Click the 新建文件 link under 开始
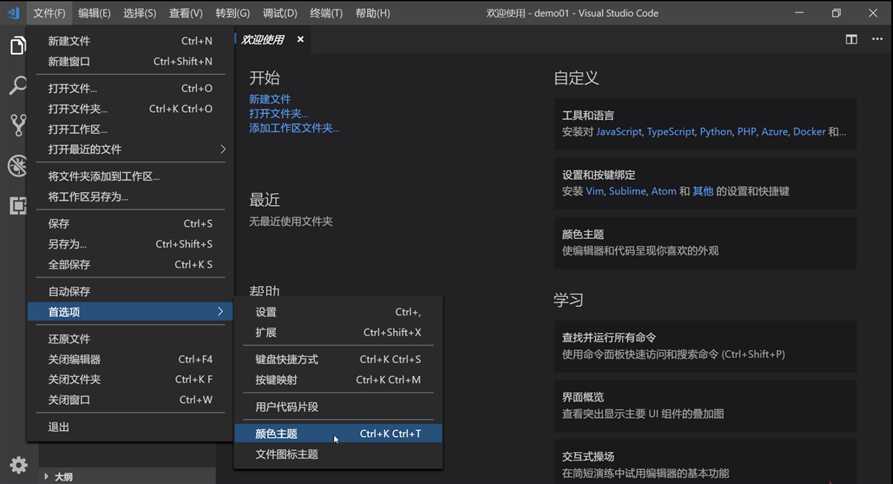The width and height of the screenshot is (893, 484). click(x=269, y=99)
